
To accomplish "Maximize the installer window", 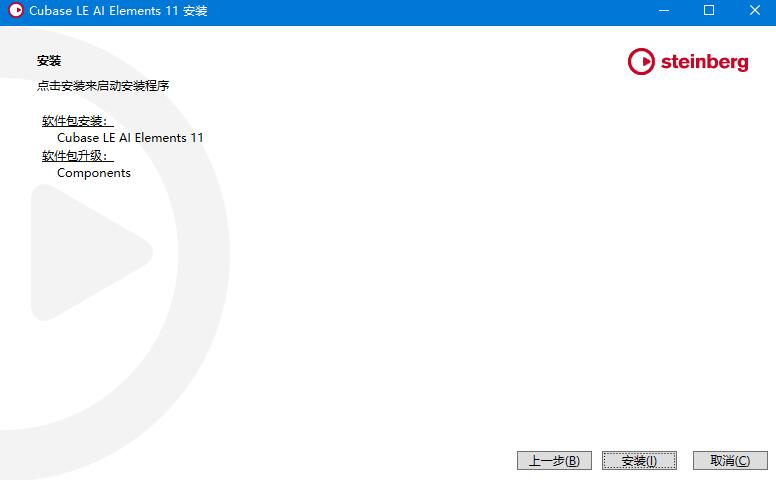I will [x=709, y=11].
